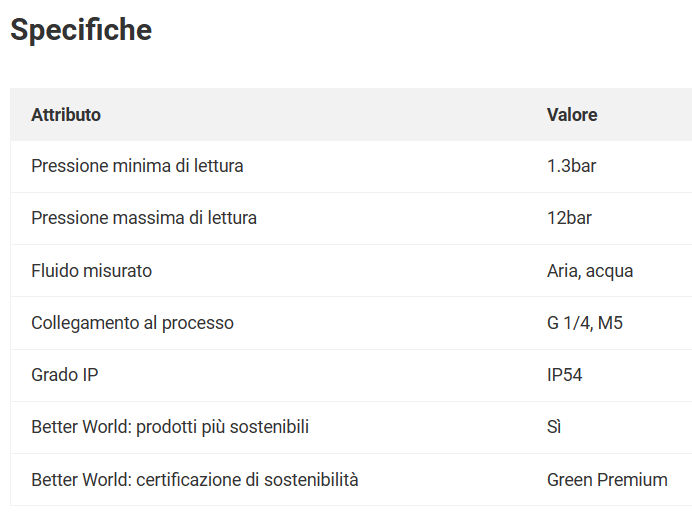
Task: Select the Valore column header
Action: pyautogui.click(x=572, y=115)
